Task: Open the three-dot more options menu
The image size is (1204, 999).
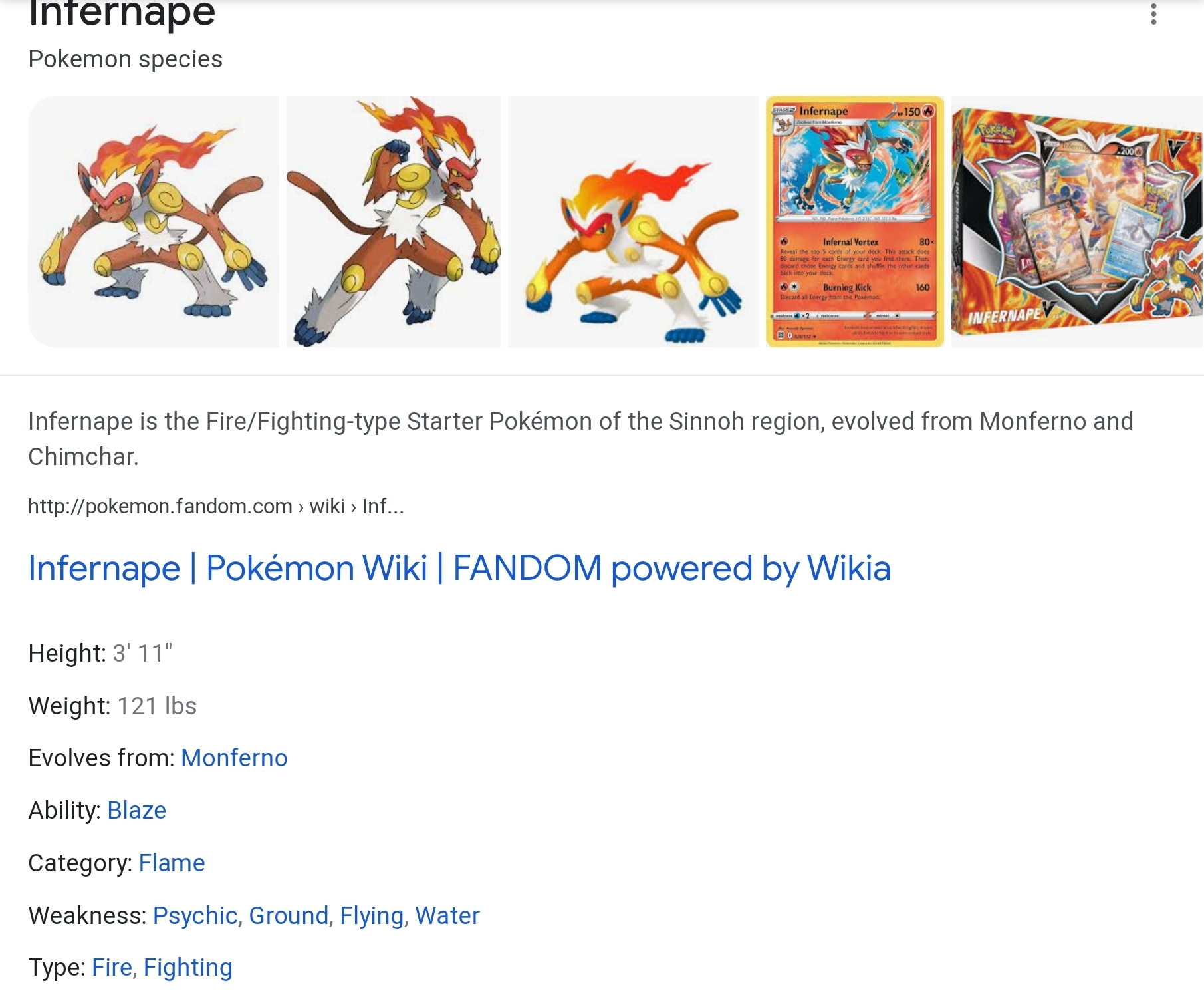Action: (1153, 14)
